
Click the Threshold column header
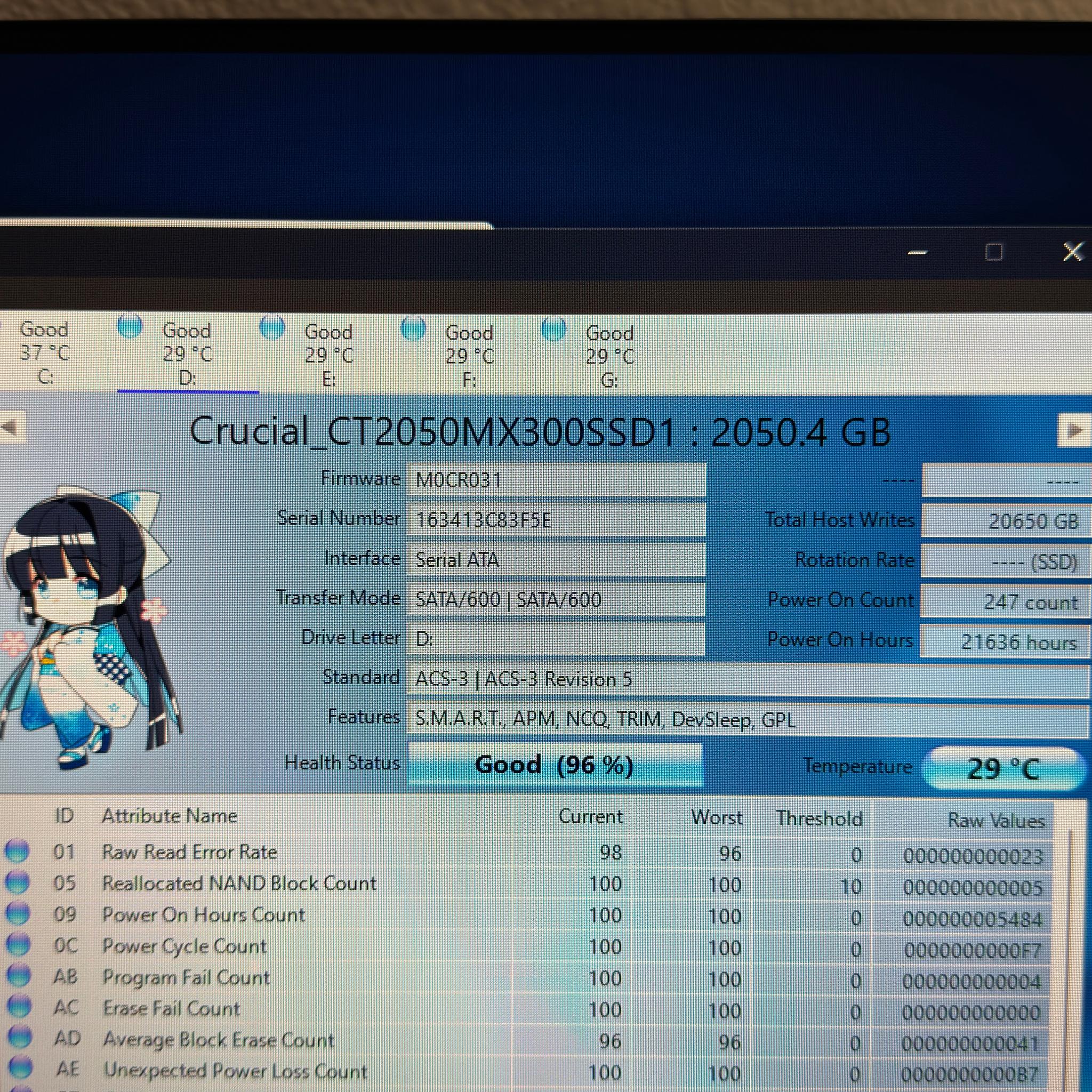point(820,818)
